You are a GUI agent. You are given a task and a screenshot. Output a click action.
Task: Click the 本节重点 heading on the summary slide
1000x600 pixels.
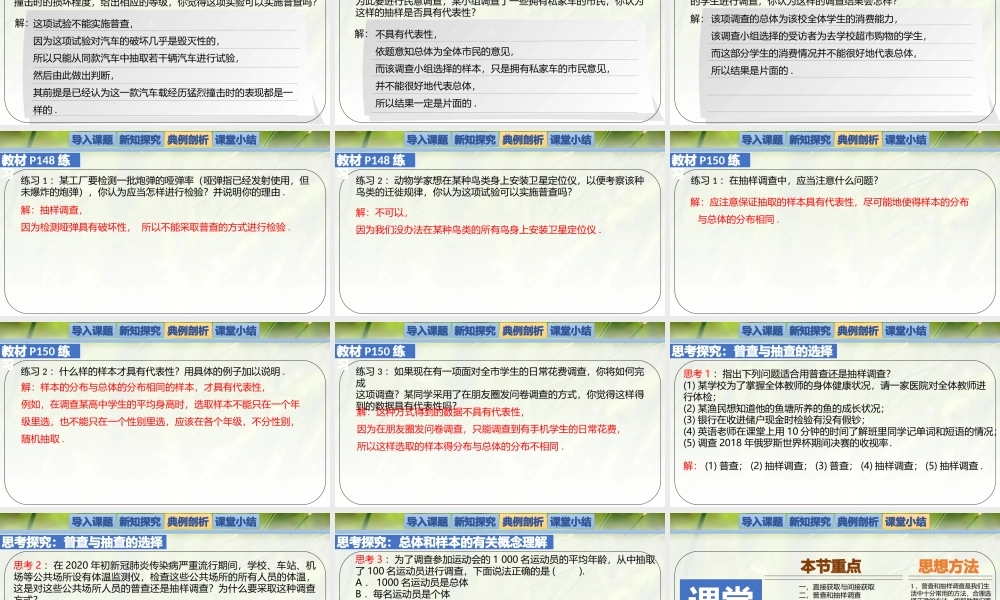[832, 564]
